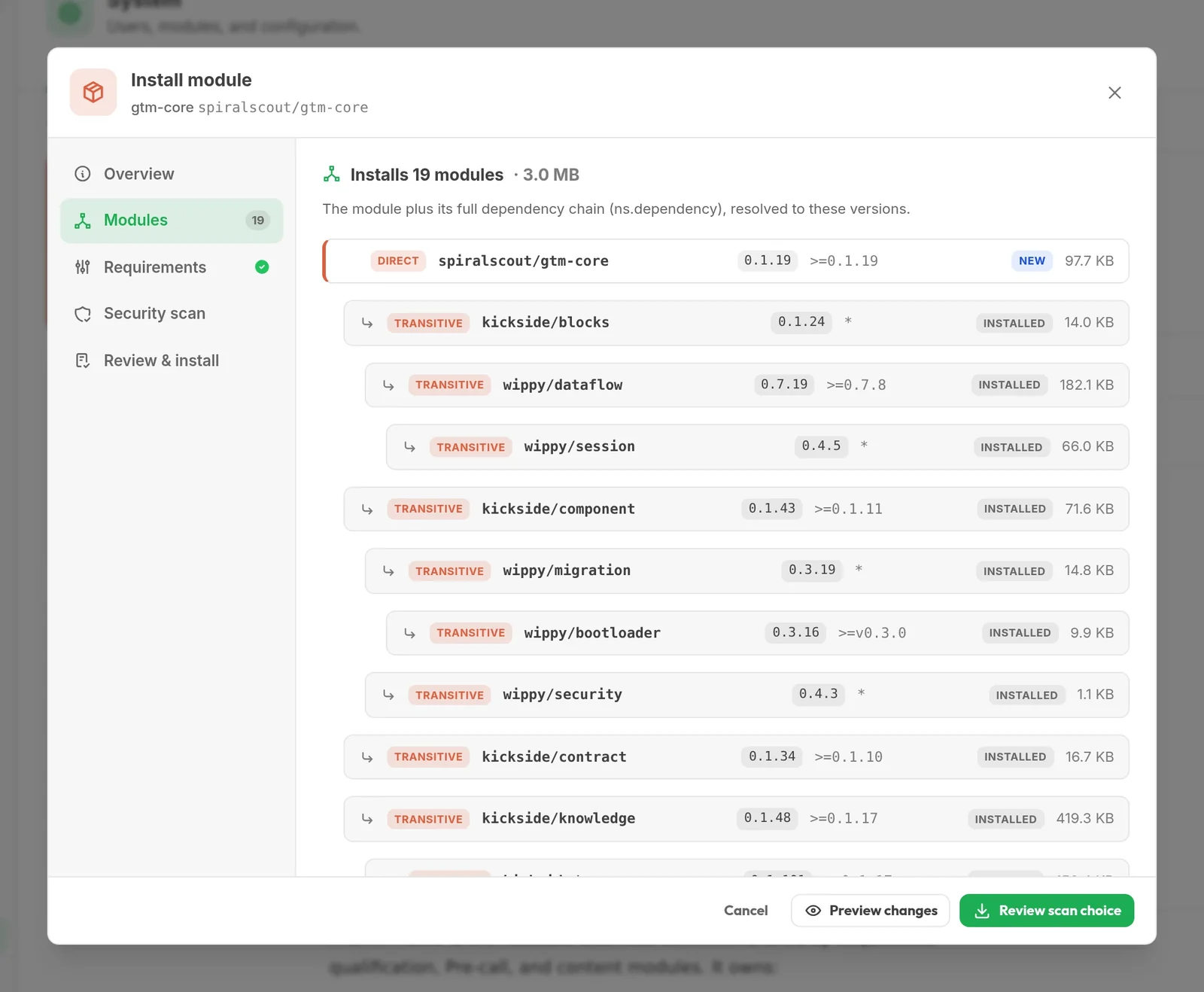Click the Preview changes button
1204x992 pixels.
[870, 911]
